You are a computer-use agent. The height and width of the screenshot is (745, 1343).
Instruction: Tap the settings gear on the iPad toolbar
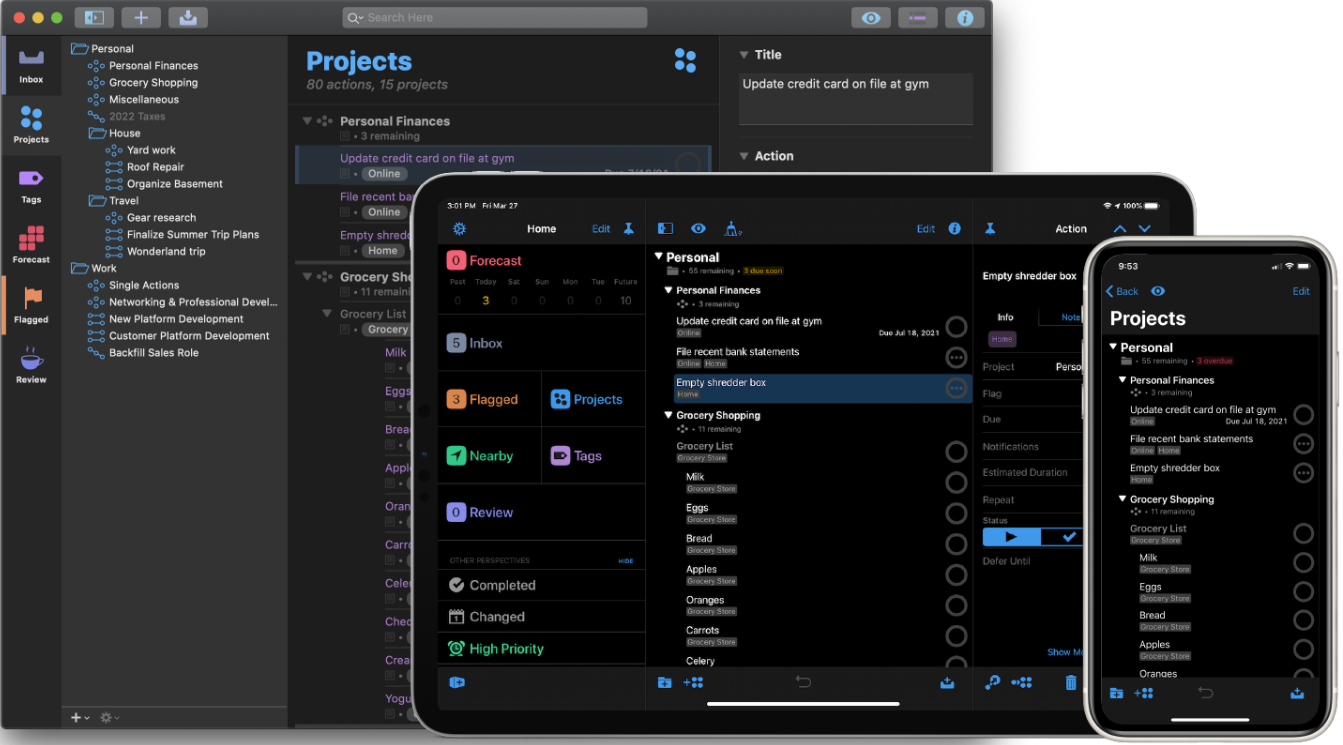point(459,228)
